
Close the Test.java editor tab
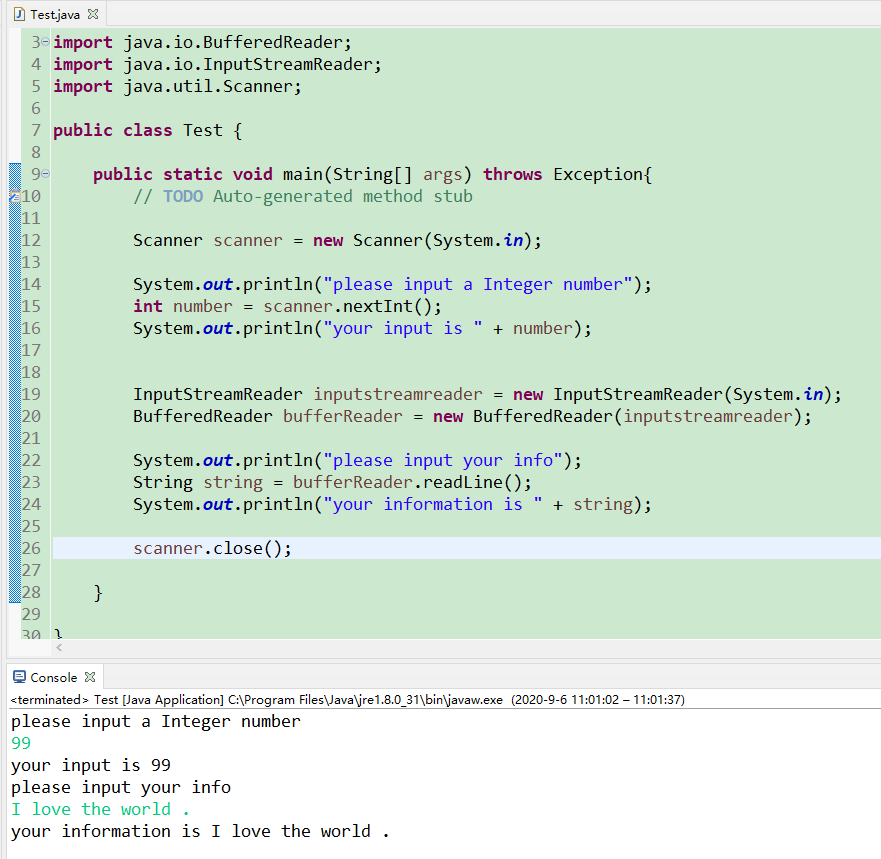91,14
